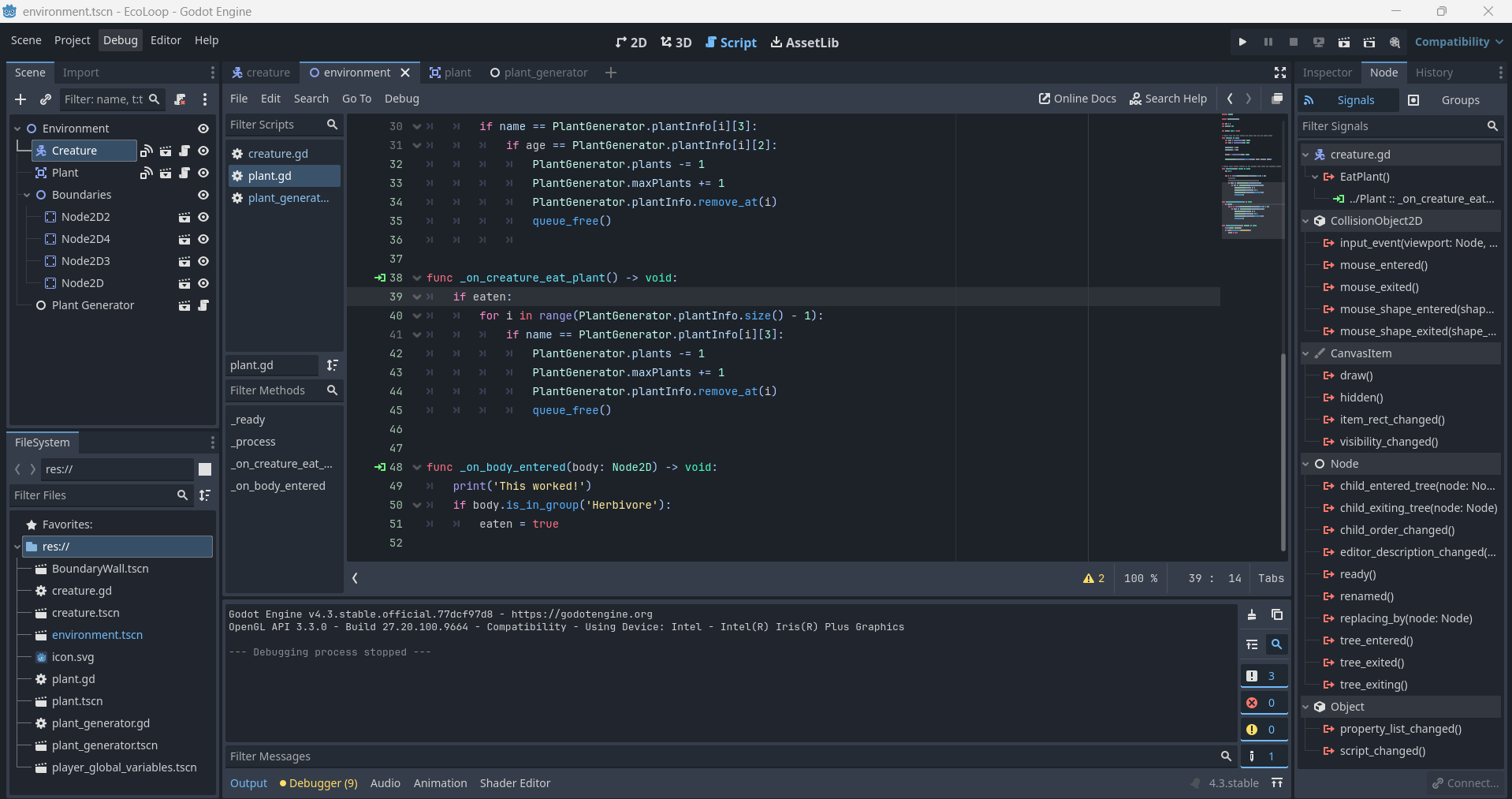Image resolution: width=1512 pixels, height=799 pixels.
Task: Collapse the CollisionObject2D signals section
Action: pos(1306,221)
